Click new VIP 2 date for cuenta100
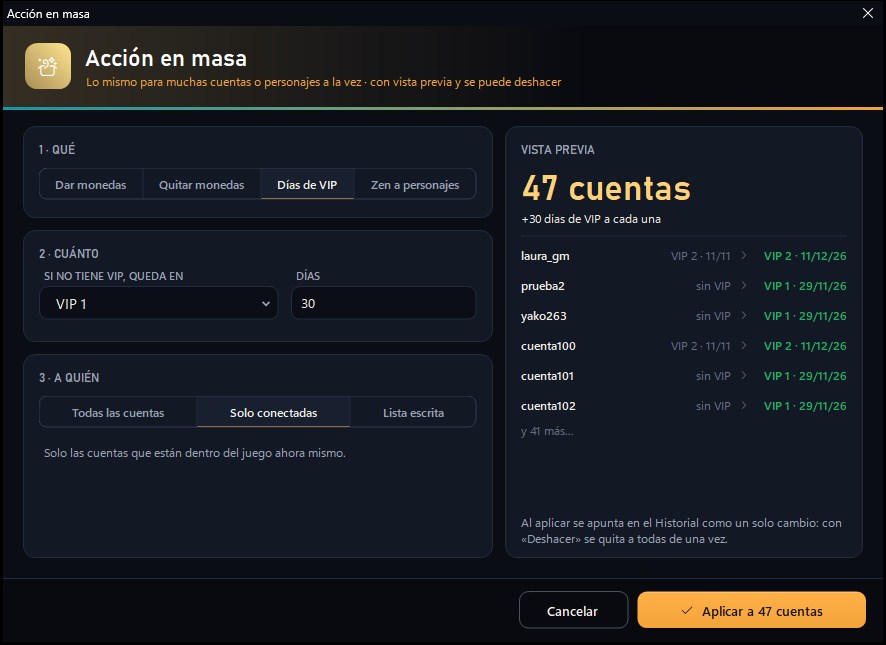The height and width of the screenshot is (645, 886). coord(805,346)
